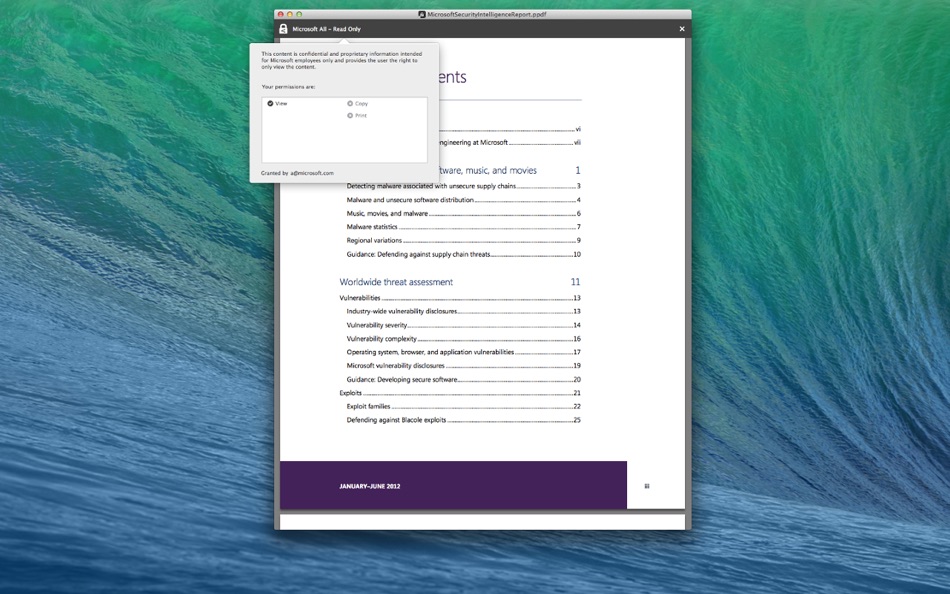Open "Guidance: Developing secure software" entry

[463, 379]
